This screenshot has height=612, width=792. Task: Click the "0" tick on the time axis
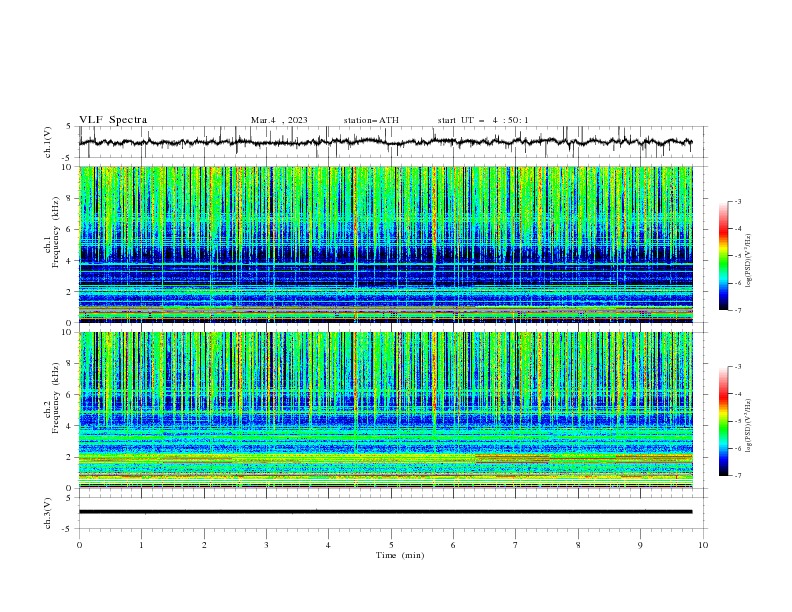coord(79,545)
